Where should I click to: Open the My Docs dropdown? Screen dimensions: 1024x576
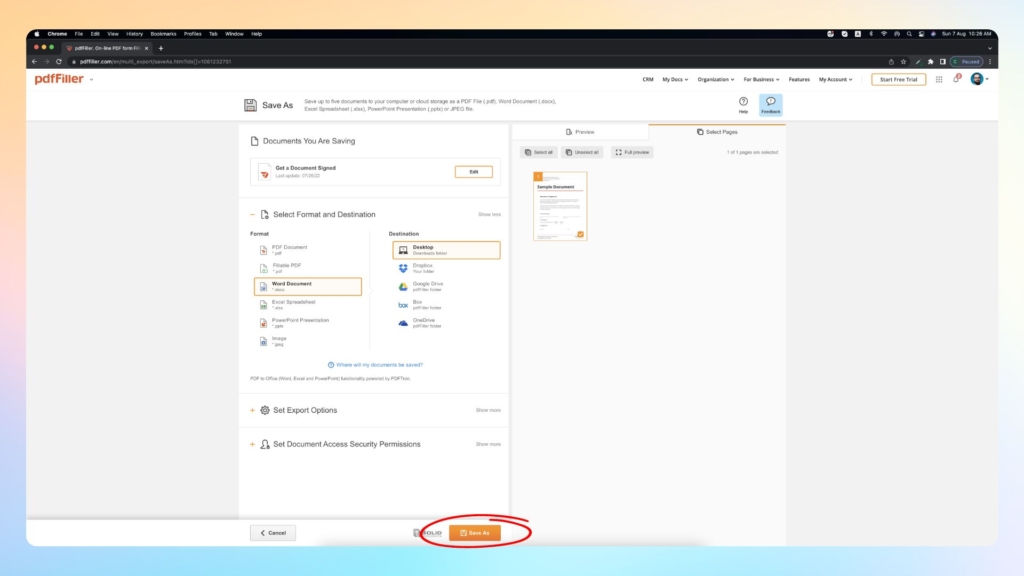pyautogui.click(x=675, y=80)
